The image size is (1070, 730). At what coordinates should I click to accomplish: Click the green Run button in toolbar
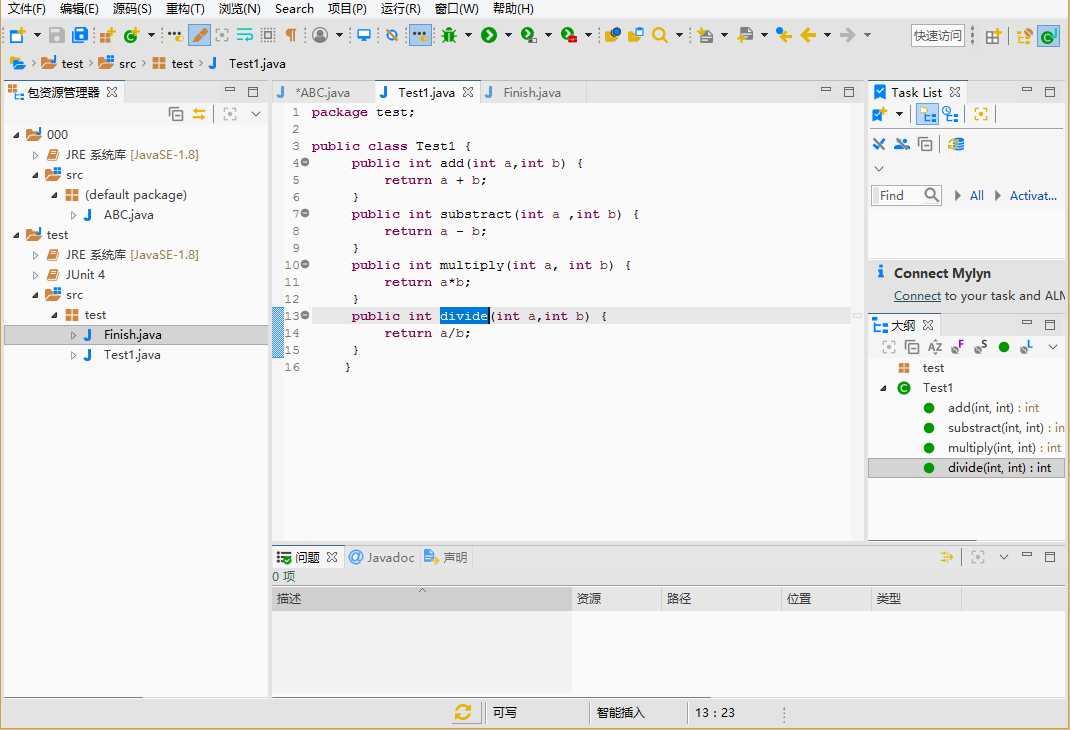(x=489, y=35)
